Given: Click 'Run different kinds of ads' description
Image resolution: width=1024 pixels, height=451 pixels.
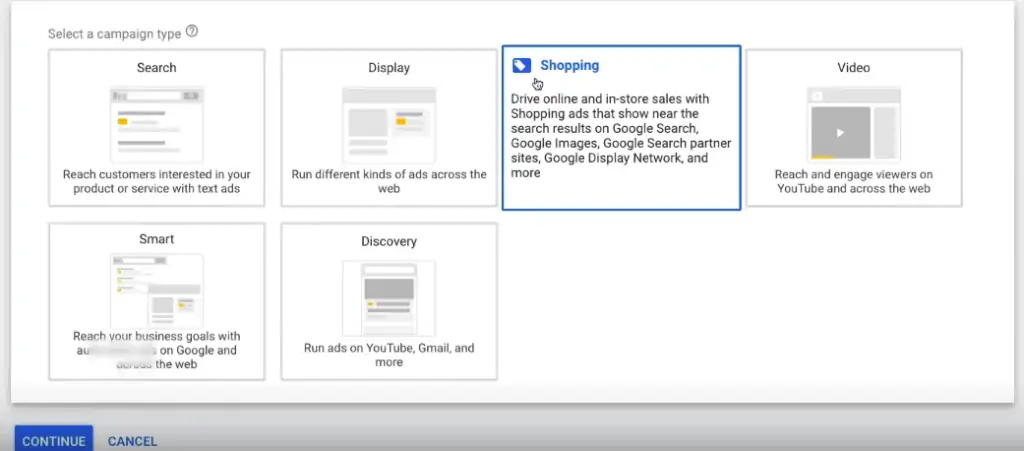Looking at the screenshot, I should click(389, 181).
